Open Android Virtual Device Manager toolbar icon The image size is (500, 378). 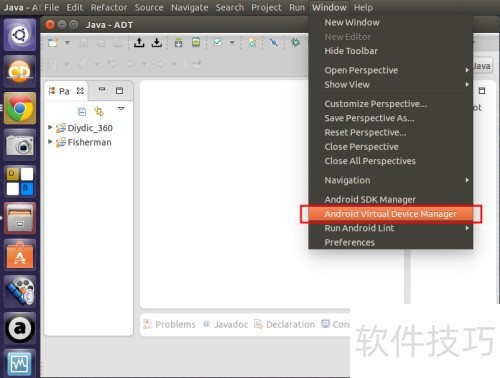click(196, 43)
